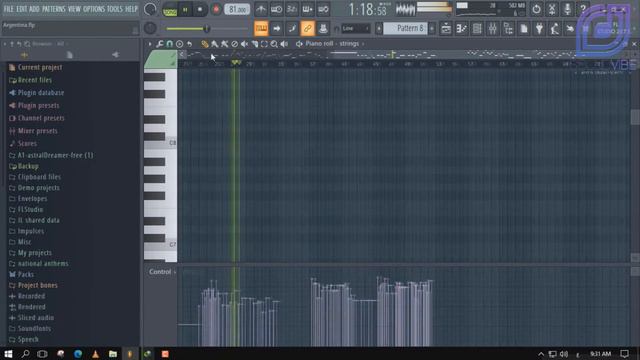Screen dimensions: 640x360
Task: Open the Playlist view
Action: pyautogui.click(x=446, y=29)
